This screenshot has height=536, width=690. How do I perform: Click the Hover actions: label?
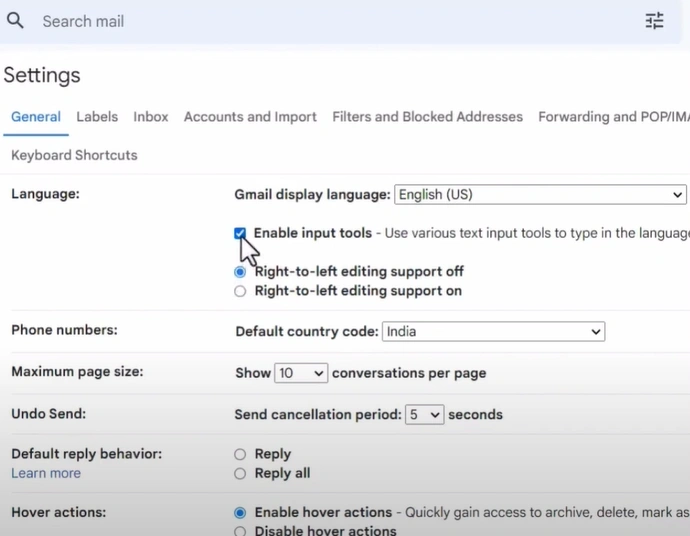pos(59,512)
